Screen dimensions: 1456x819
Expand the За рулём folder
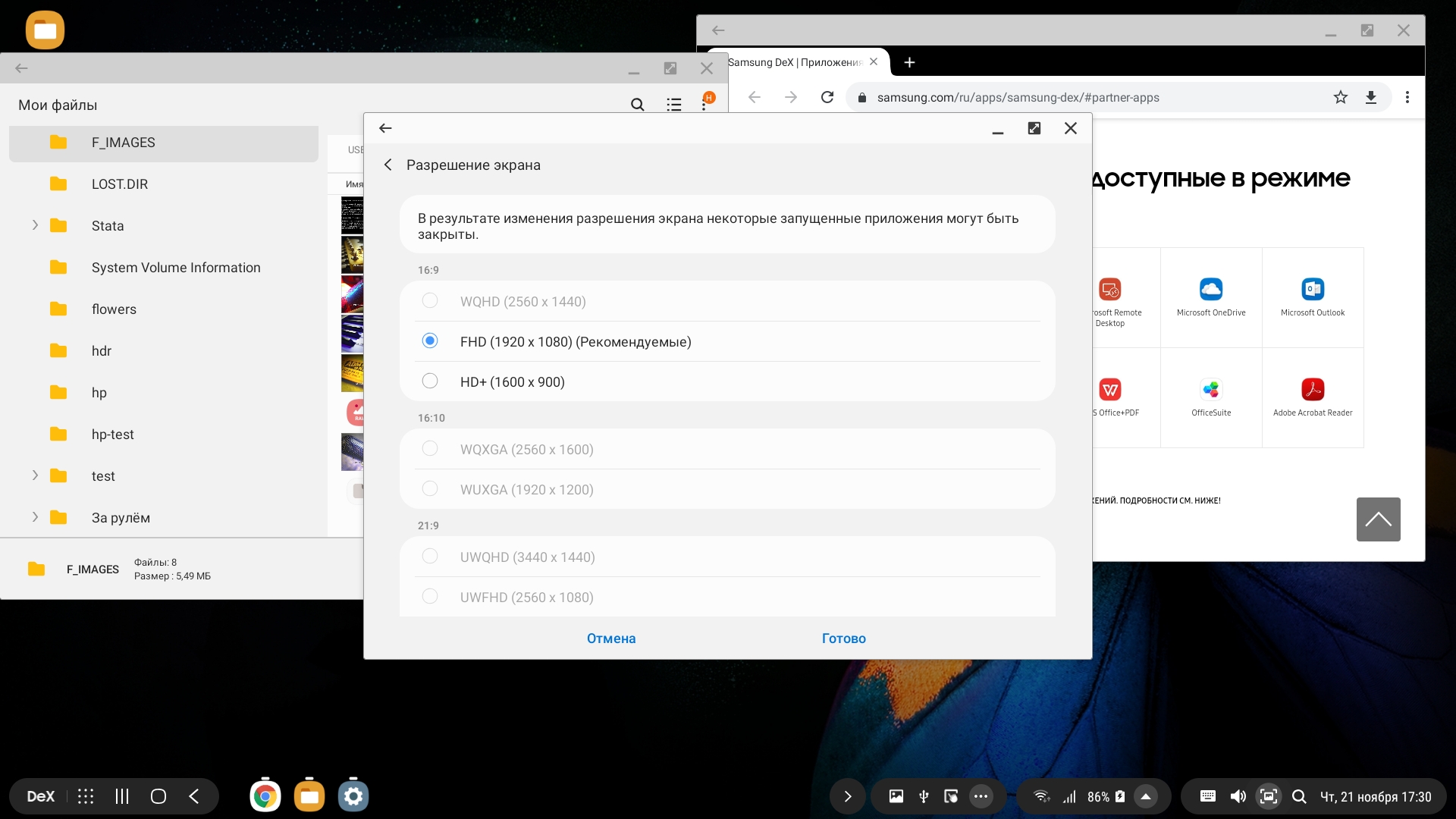point(35,517)
